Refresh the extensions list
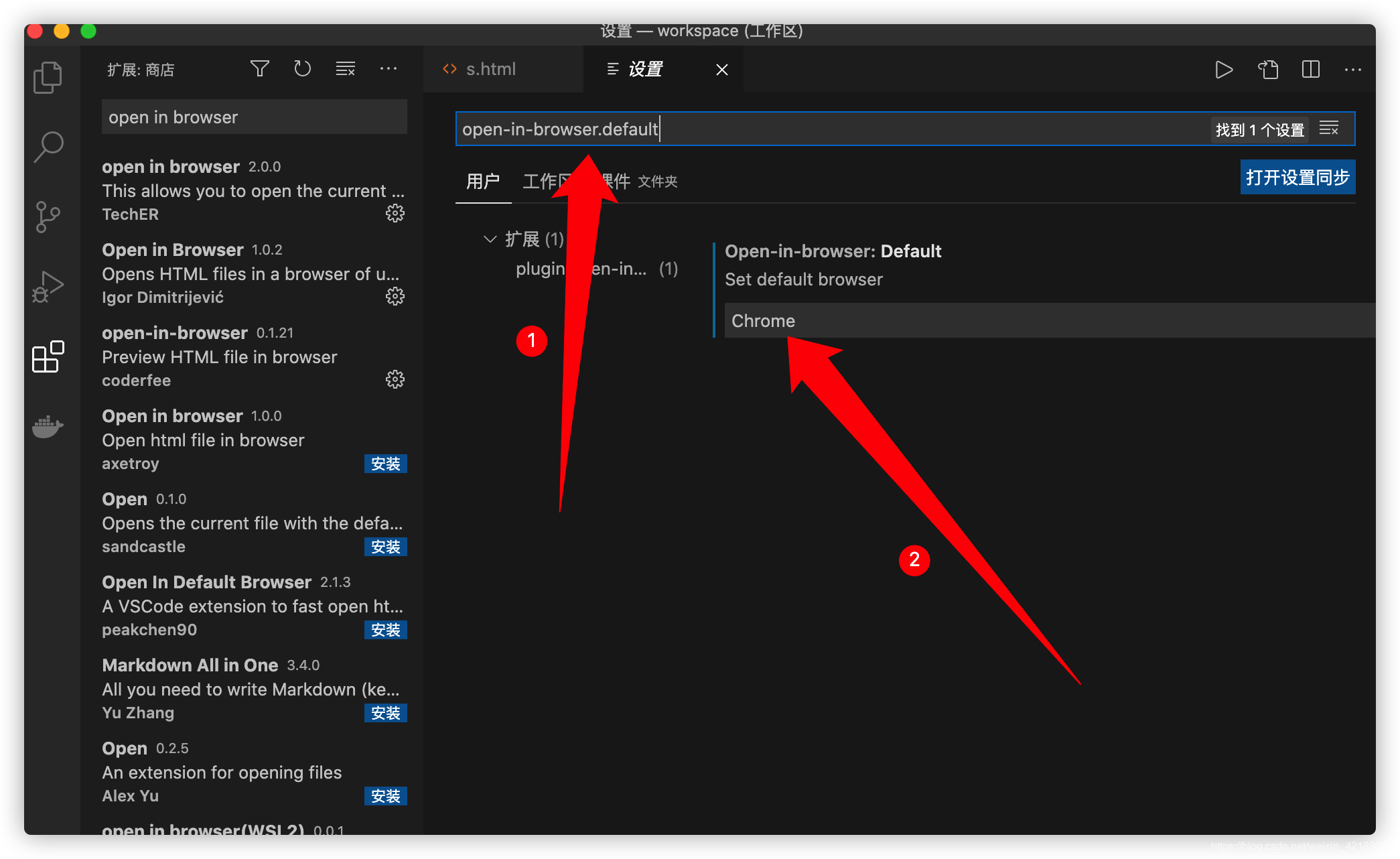The width and height of the screenshot is (1400, 859). tap(302, 68)
